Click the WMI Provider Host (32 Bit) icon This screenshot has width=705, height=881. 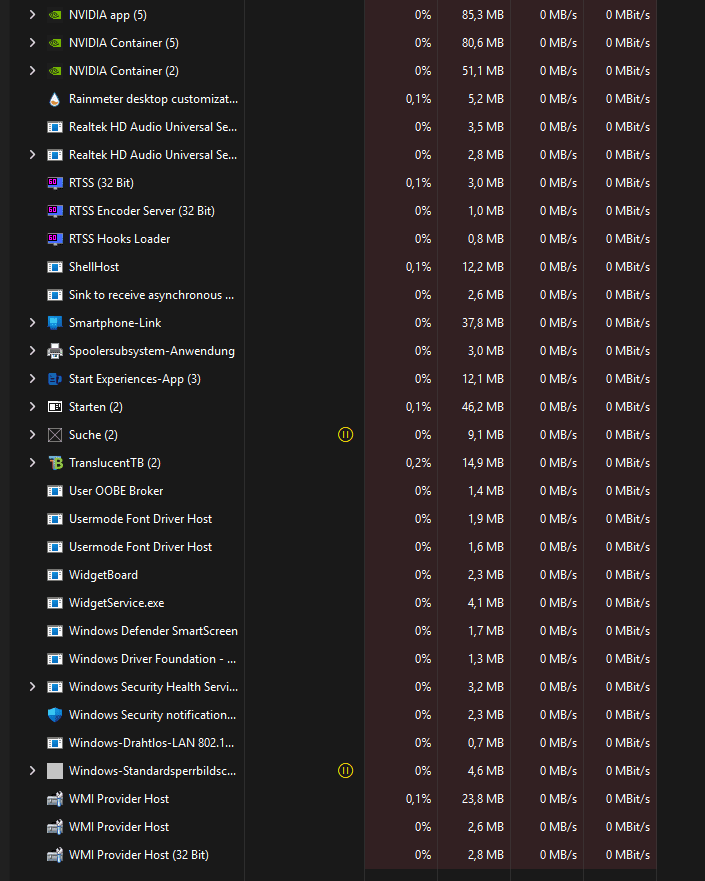(x=54, y=855)
